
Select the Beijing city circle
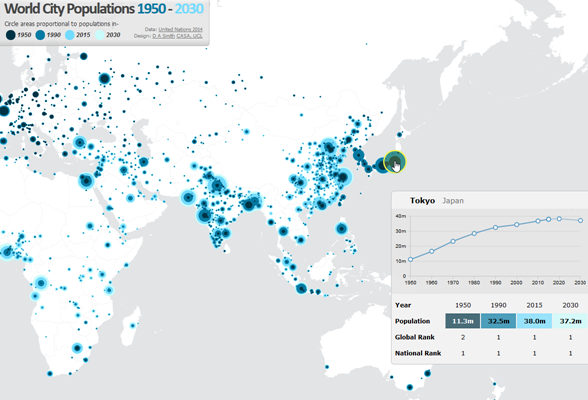pyautogui.click(x=329, y=147)
